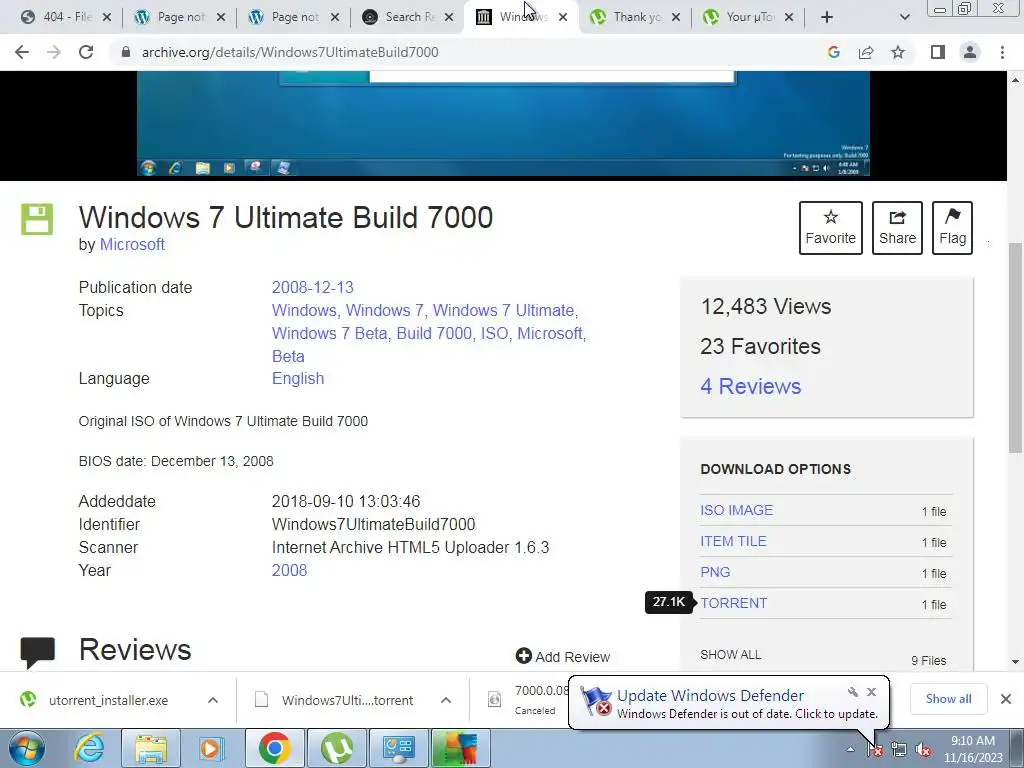Reload the archive.org page
The width and height of the screenshot is (1024, 768).
click(x=86, y=52)
